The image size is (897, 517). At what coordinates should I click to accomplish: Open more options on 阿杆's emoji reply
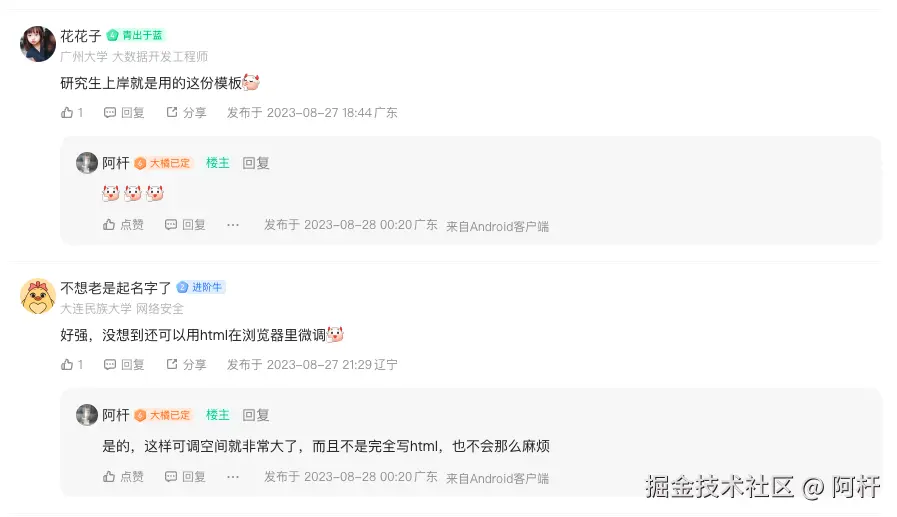pos(233,225)
